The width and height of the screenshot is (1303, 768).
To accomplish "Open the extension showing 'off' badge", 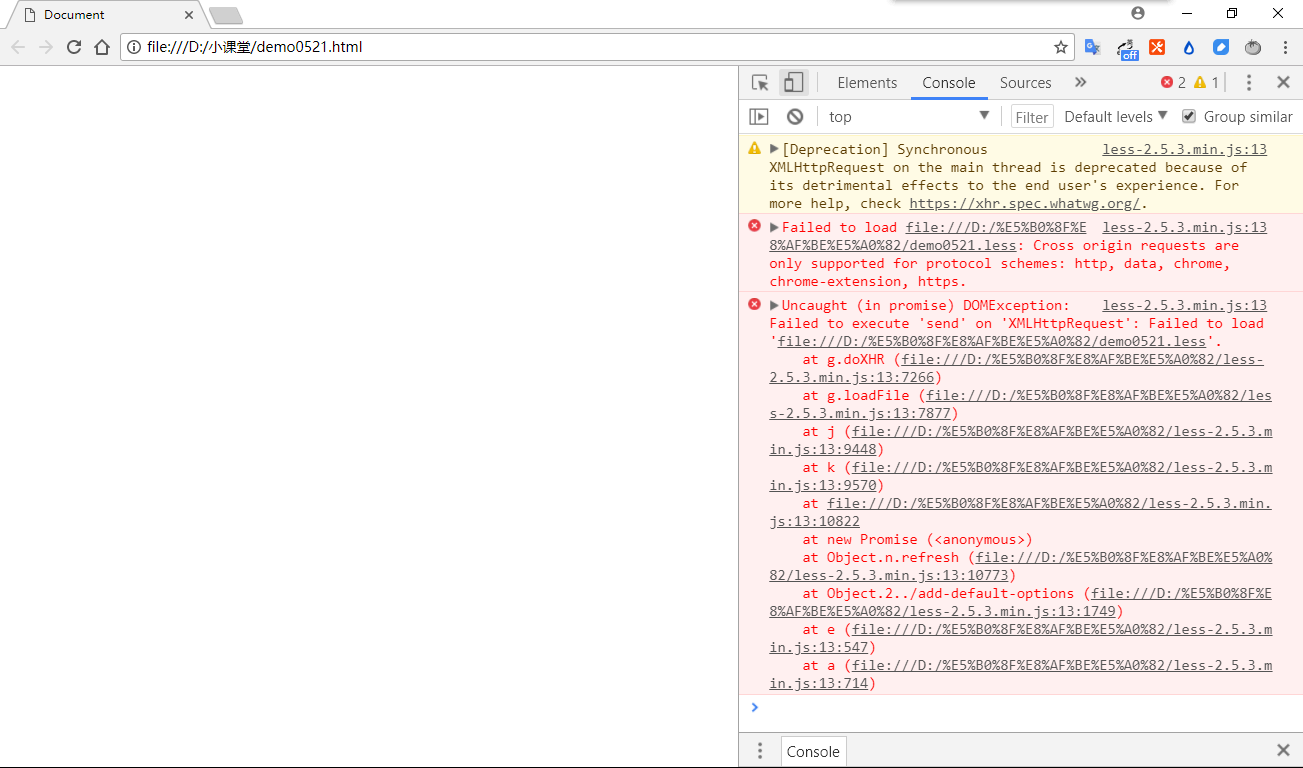I will (x=1127, y=48).
